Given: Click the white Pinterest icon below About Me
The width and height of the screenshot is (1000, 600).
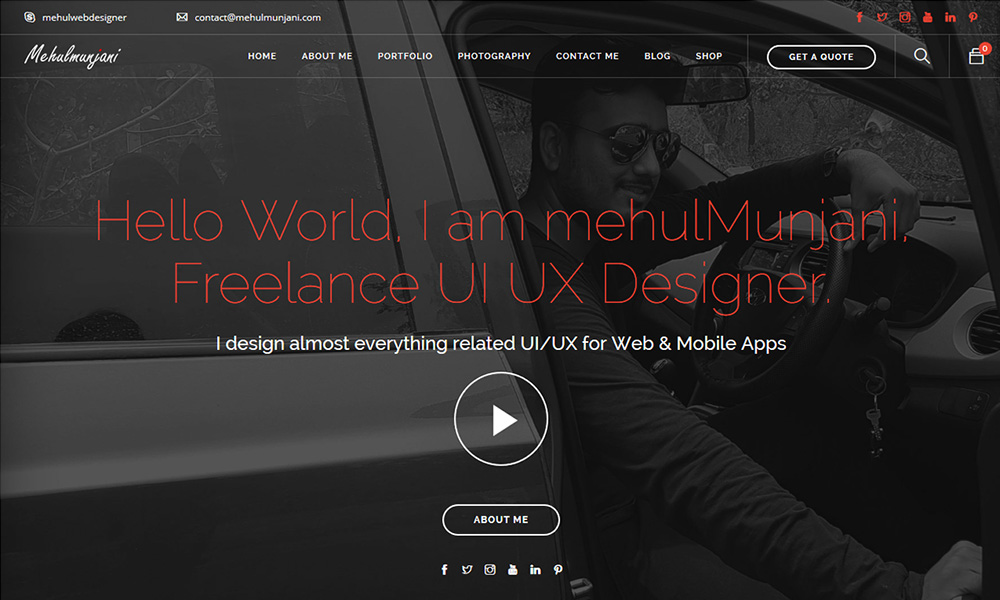Looking at the screenshot, I should click(558, 570).
